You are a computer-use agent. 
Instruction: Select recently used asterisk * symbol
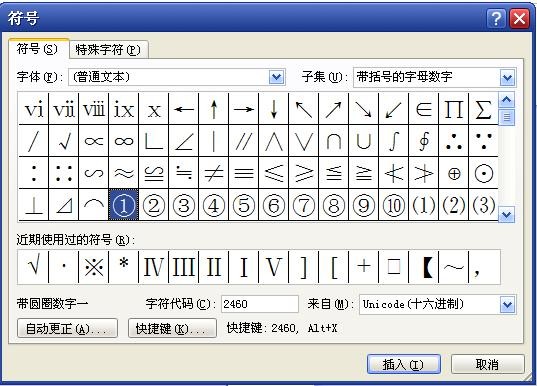(124, 266)
